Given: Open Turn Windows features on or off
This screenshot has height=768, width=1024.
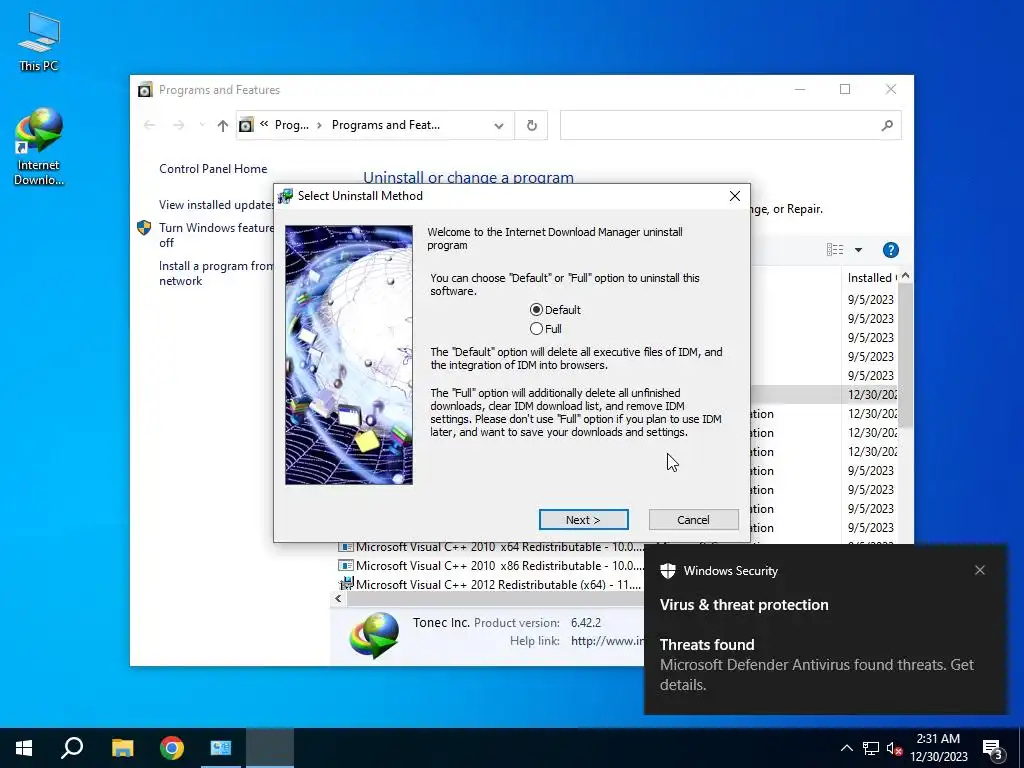Looking at the screenshot, I should pyautogui.click(x=216, y=235).
